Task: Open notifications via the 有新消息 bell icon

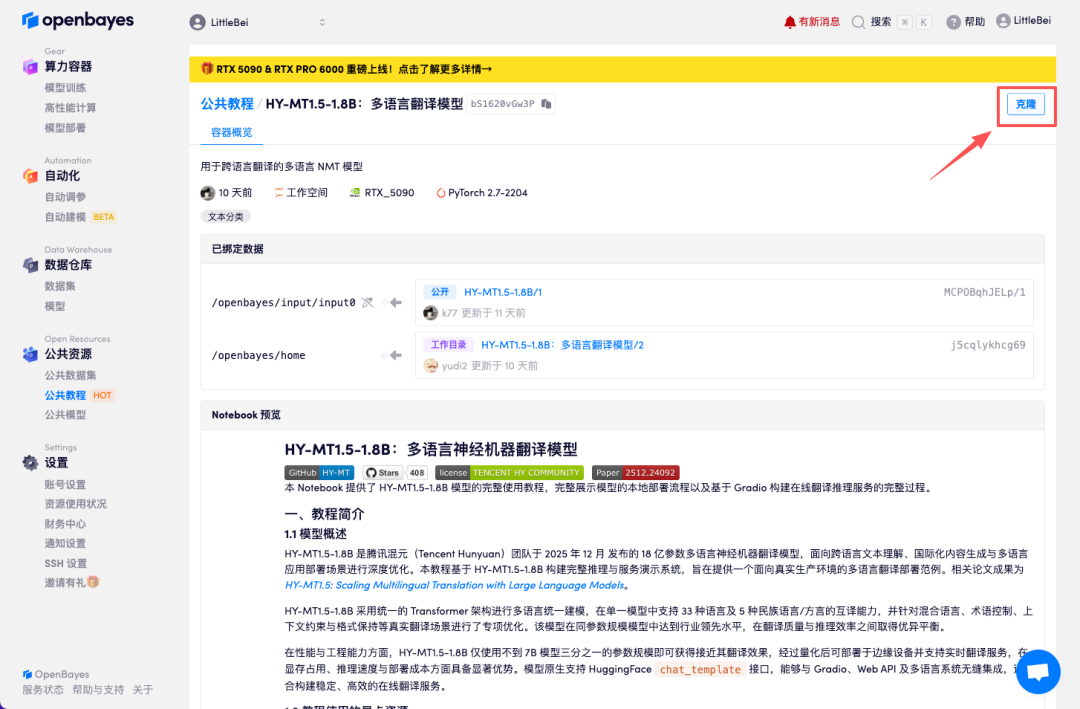Action: pos(789,20)
